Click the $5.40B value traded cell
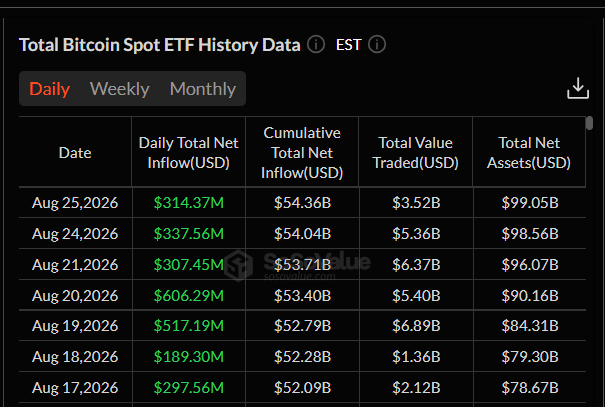The image size is (605, 407). [416, 296]
